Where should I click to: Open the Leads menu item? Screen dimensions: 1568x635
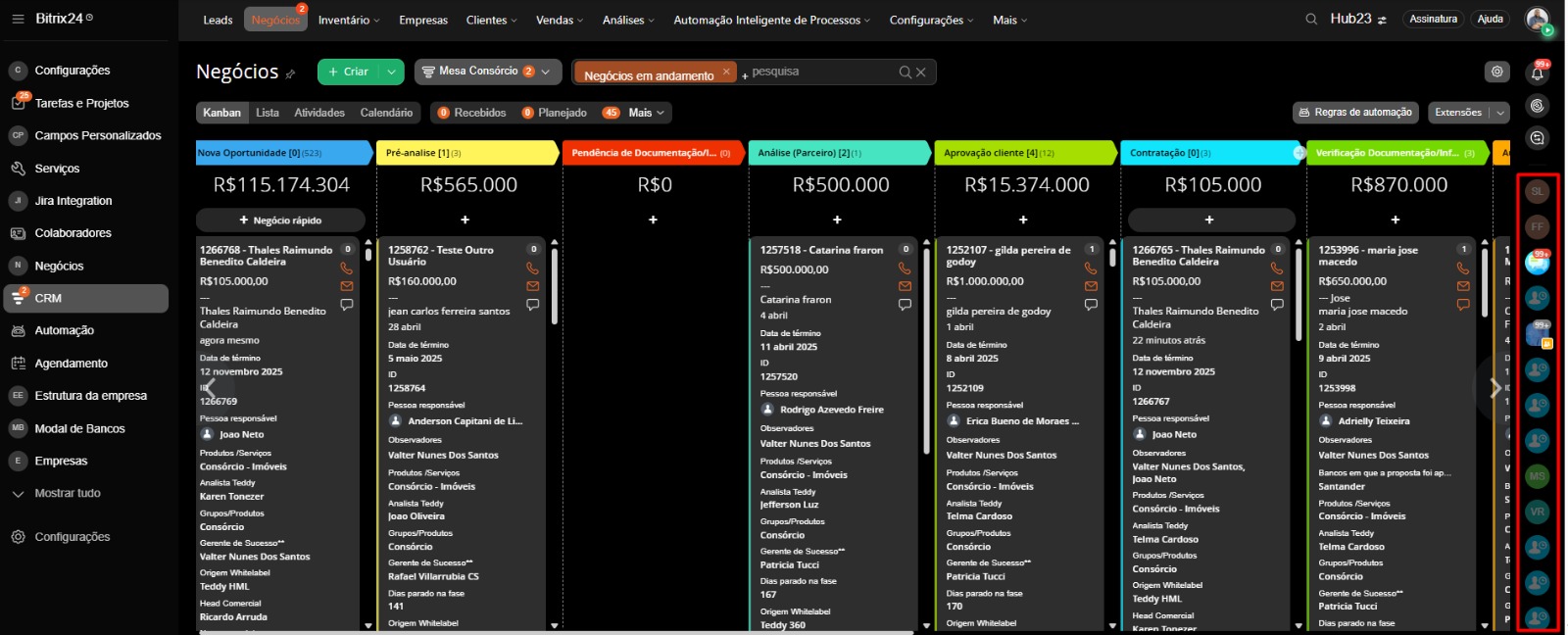tap(218, 20)
